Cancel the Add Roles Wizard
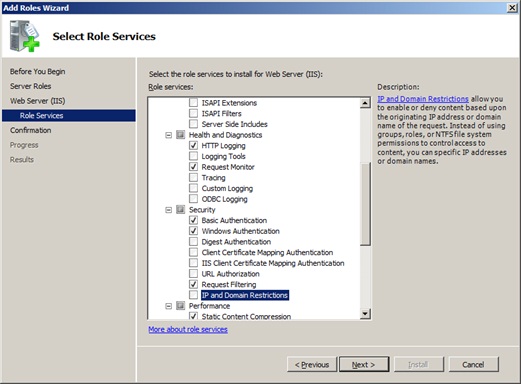Screen dimensions: 521x384 [474, 364]
